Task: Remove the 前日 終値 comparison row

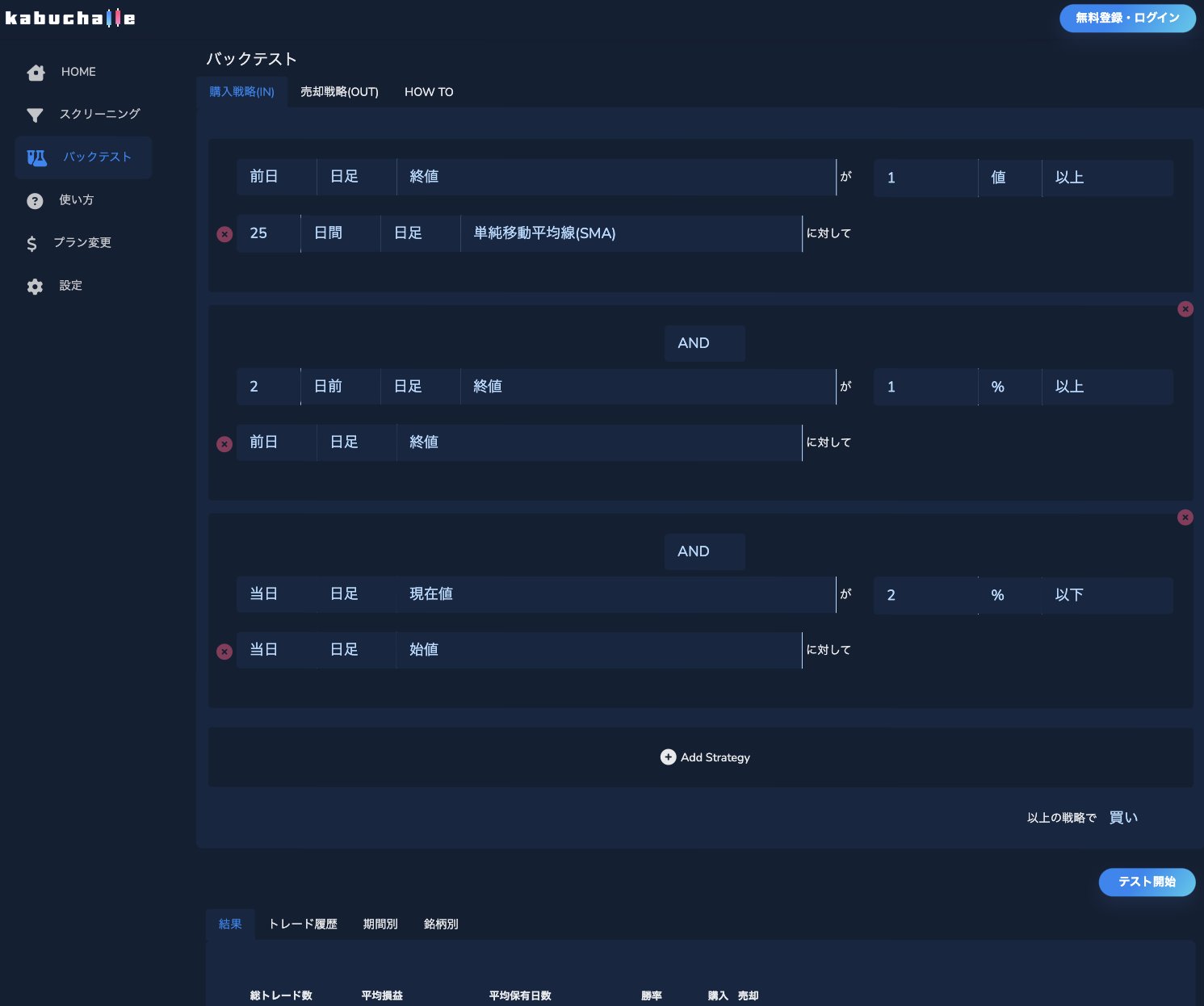Action: pyautogui.click(x=224, y=443)
